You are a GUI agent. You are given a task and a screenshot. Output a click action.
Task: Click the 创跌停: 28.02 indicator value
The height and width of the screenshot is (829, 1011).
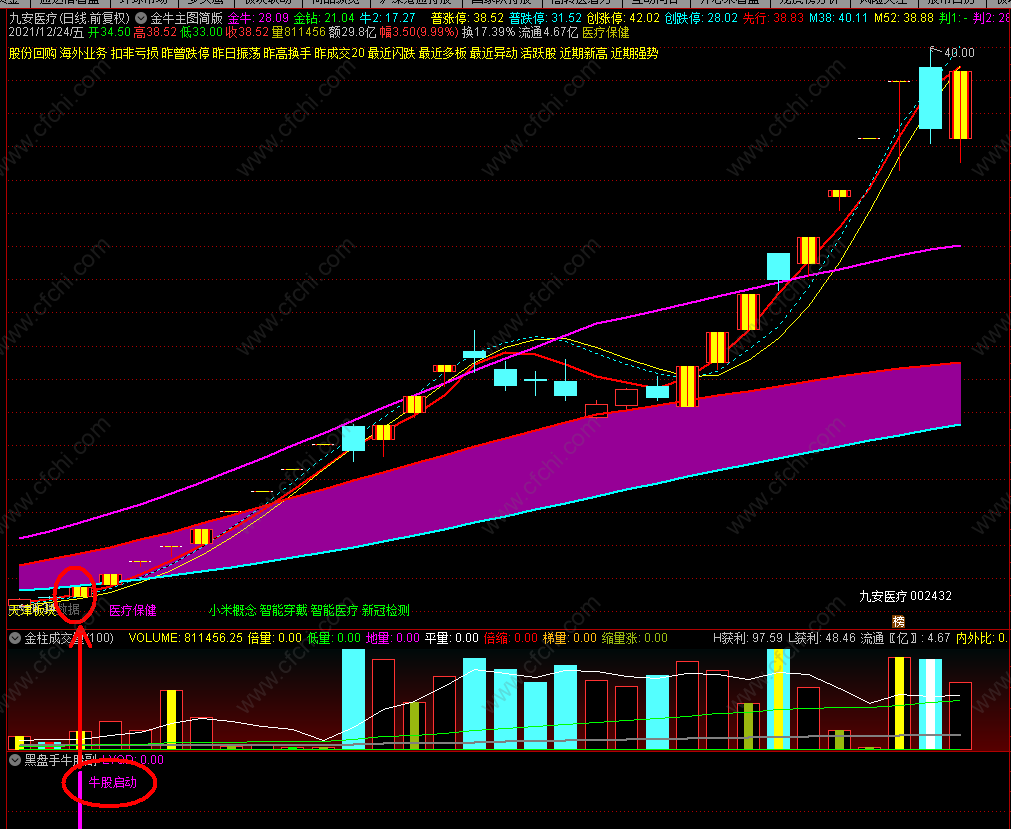(x=701, y=18)
